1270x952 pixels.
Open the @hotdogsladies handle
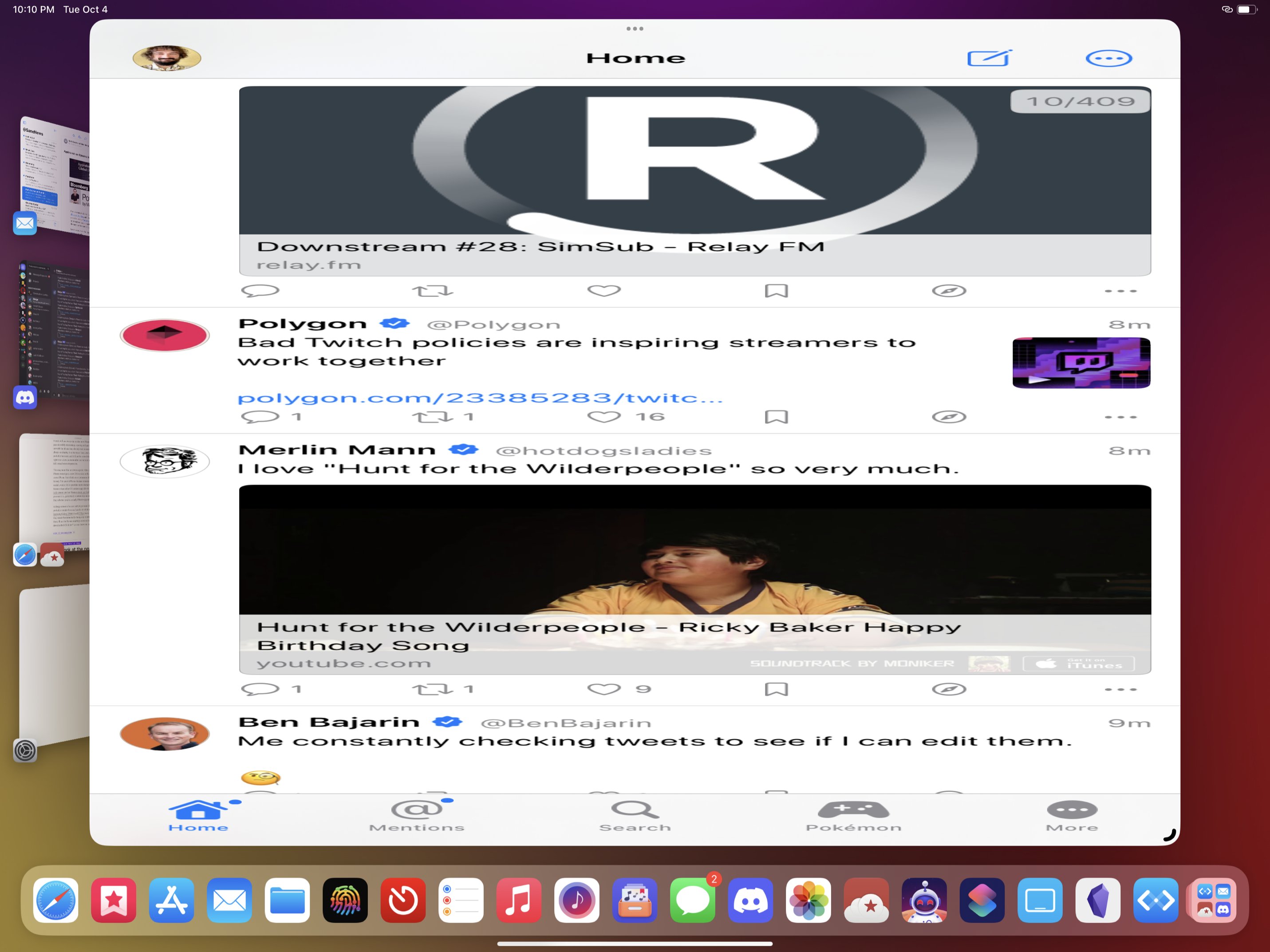click(x=603, y=451)
